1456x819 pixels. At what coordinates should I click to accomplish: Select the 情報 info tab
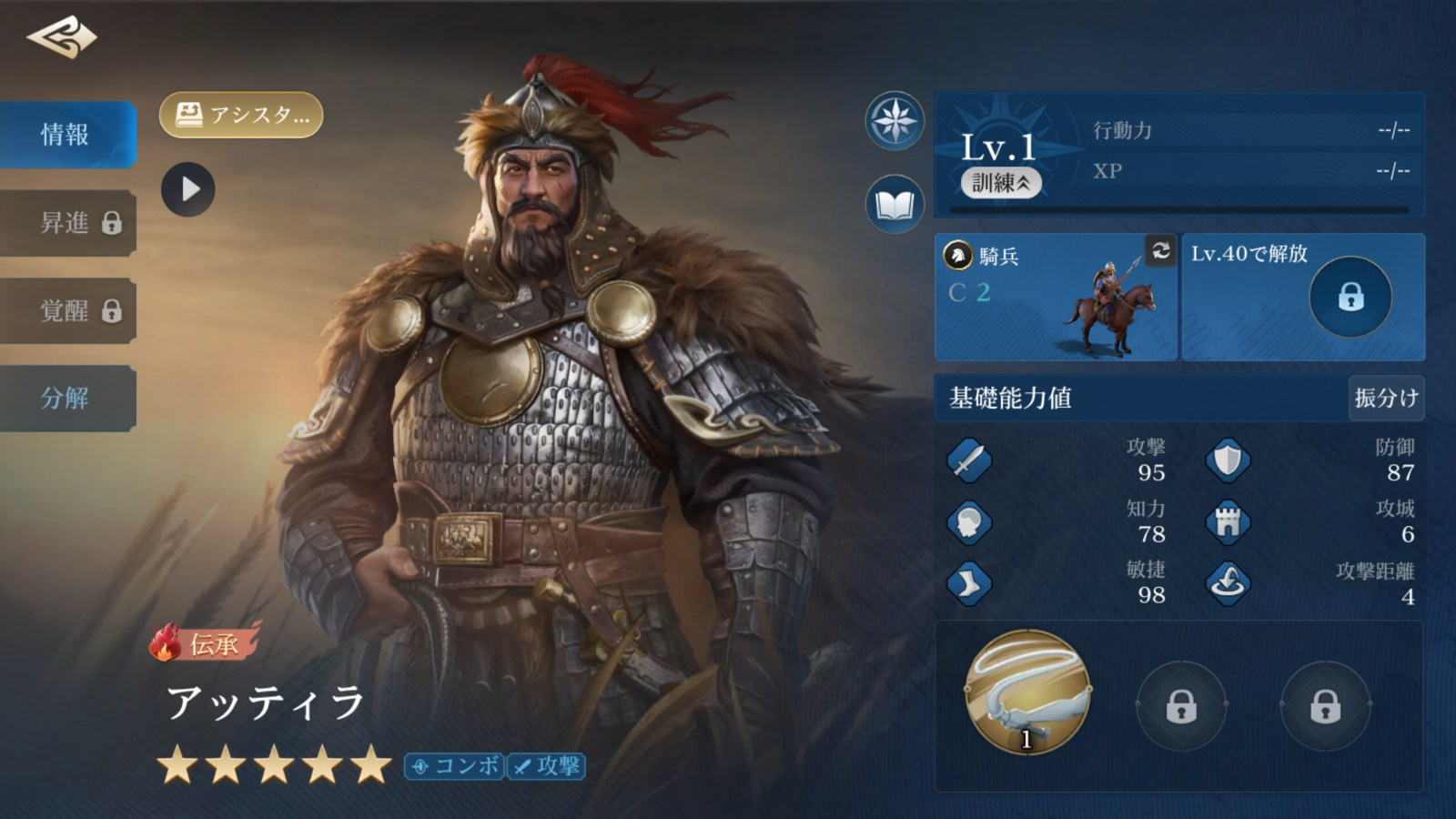coord(67,135)
